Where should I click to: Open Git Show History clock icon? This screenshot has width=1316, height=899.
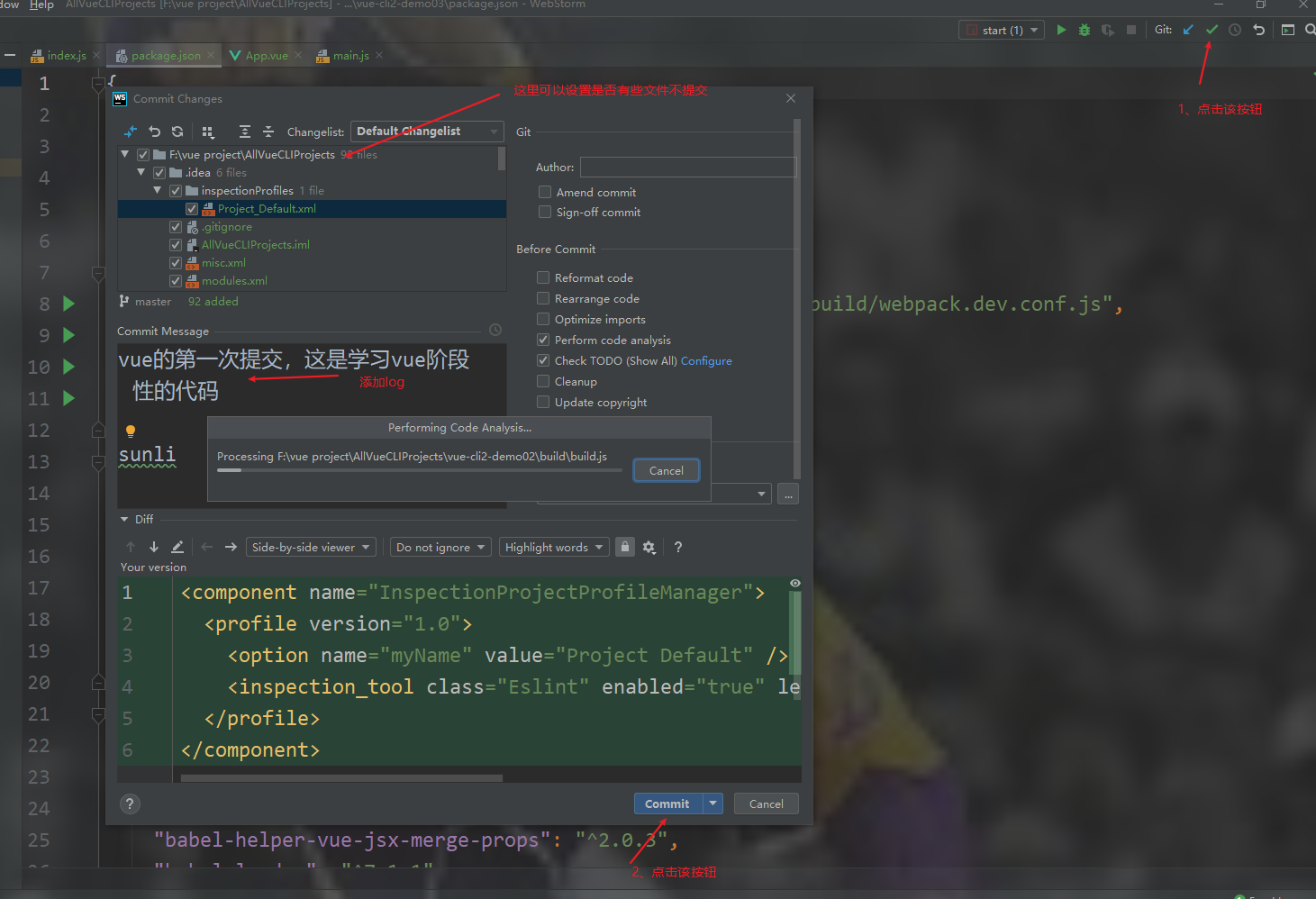pos(1235,30)
